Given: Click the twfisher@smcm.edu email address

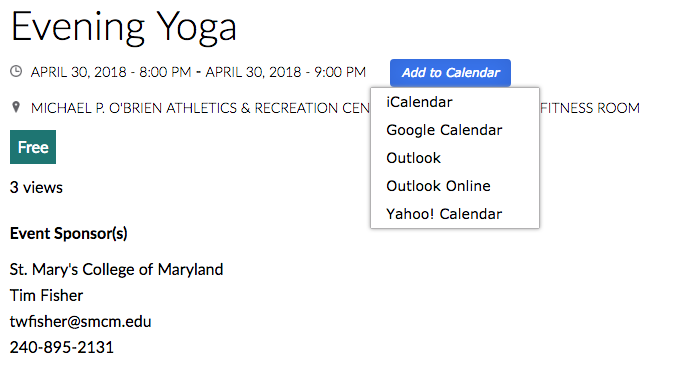Looking at the screenshot, I should 80,322.
